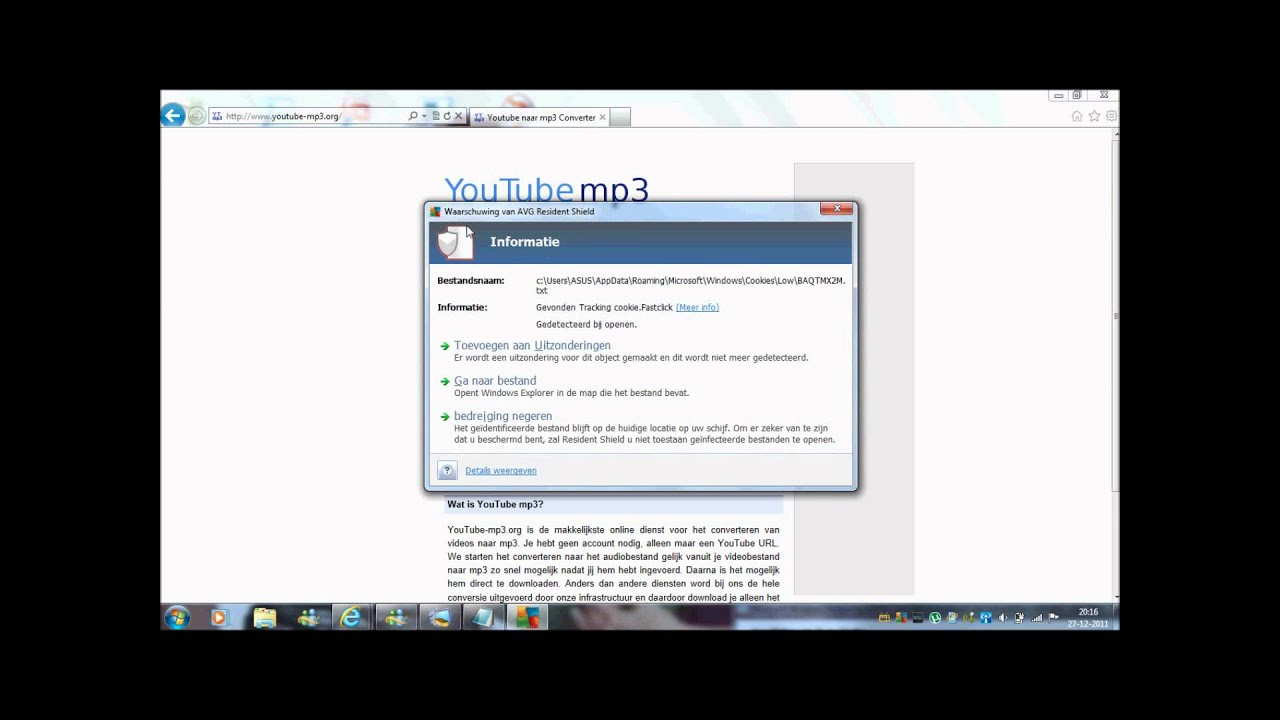
Task: Close the AVG Resident Shield warning dialog
Action: point(836,208)
